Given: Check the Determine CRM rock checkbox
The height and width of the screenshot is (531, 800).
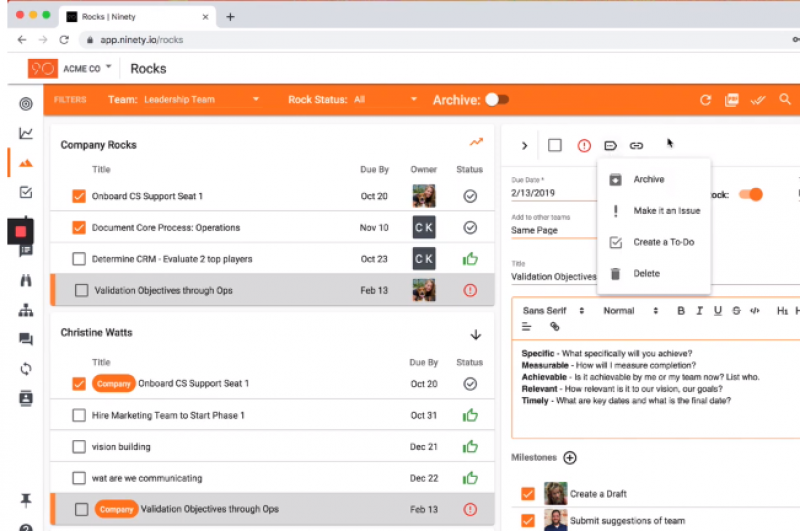Looking at the screenshot, I should tap(79, 259).
